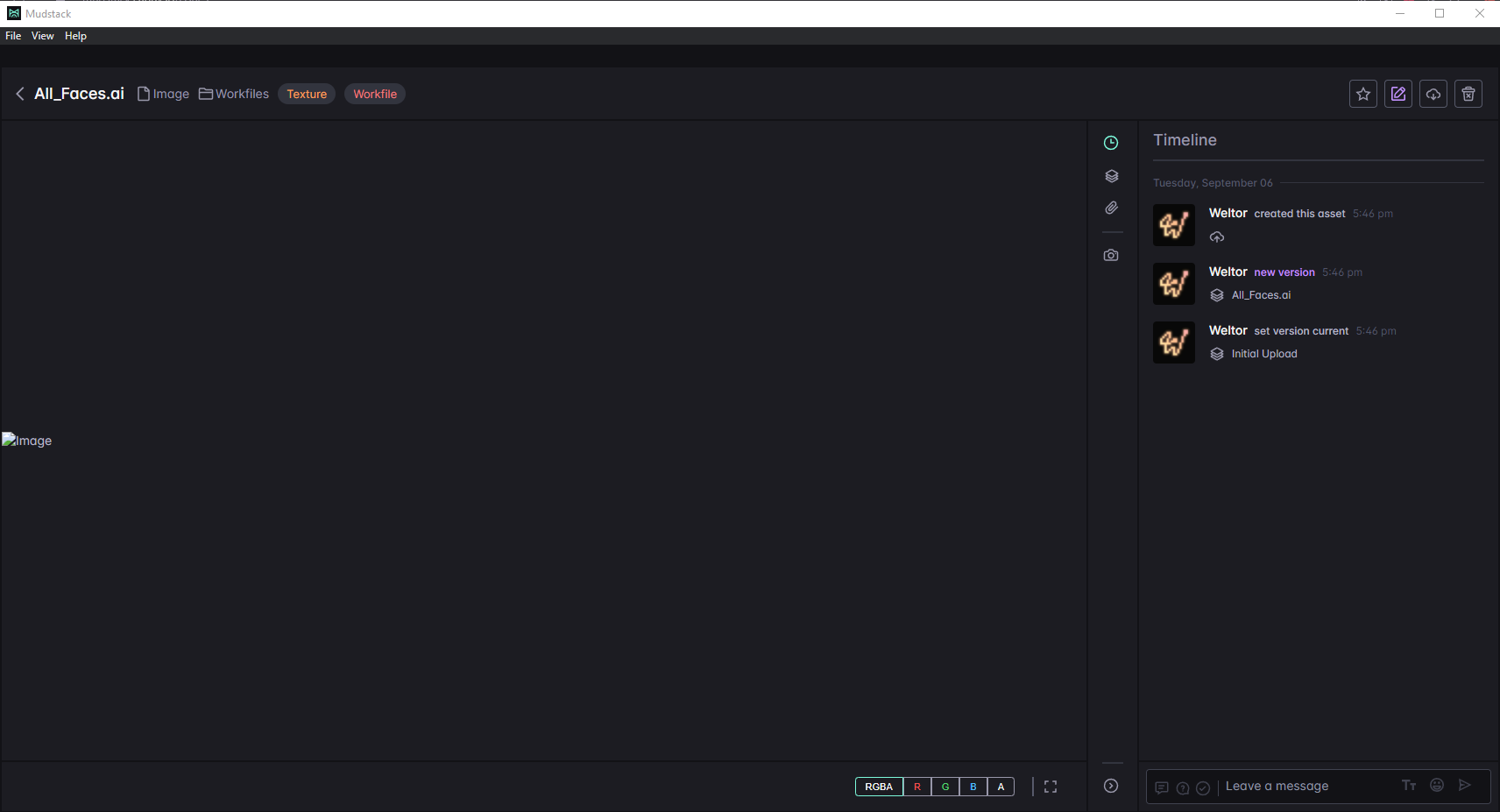Image resolution: width=1500 pixels, height=812 pixels.
Task: Toggle text formatting Tt icon
Action: click(x=1409, y=786)
